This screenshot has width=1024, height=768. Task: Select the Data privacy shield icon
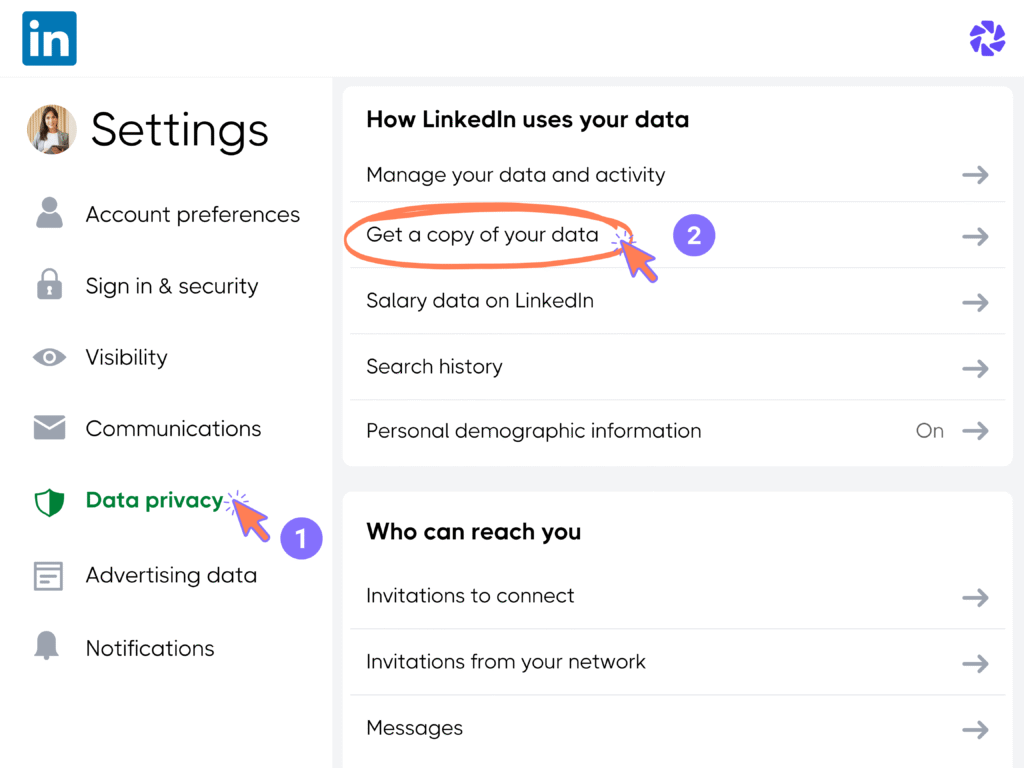click(48, 500)
